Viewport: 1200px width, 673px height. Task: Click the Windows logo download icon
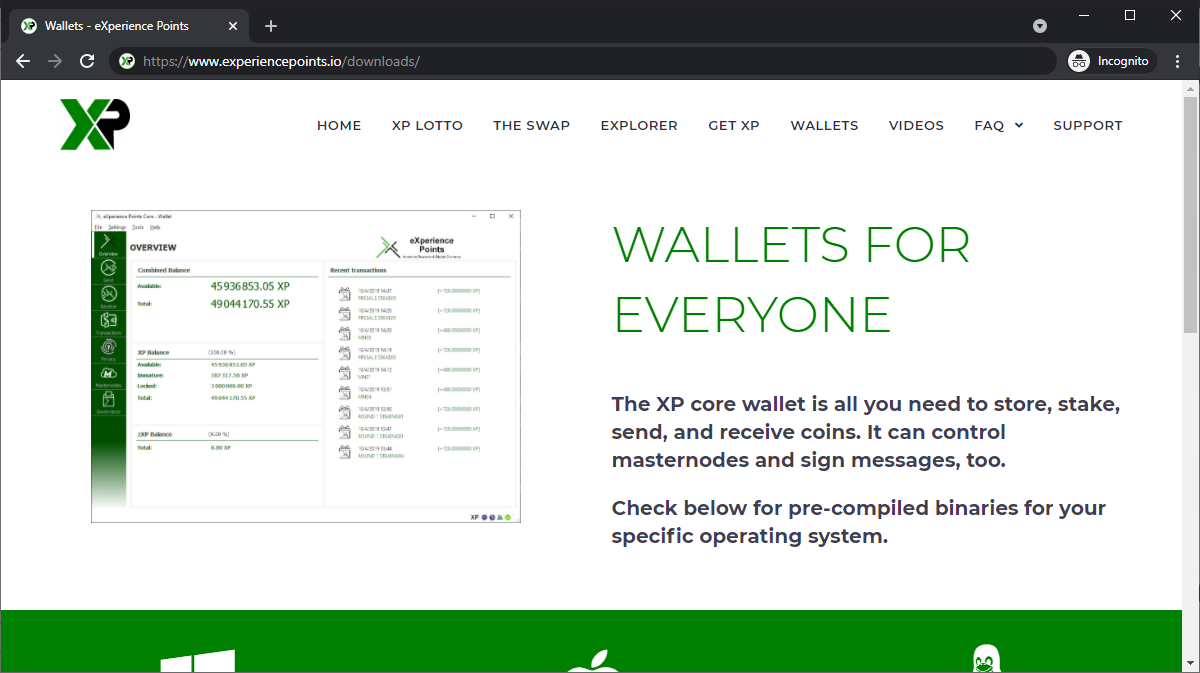click(x=198, y=661)
